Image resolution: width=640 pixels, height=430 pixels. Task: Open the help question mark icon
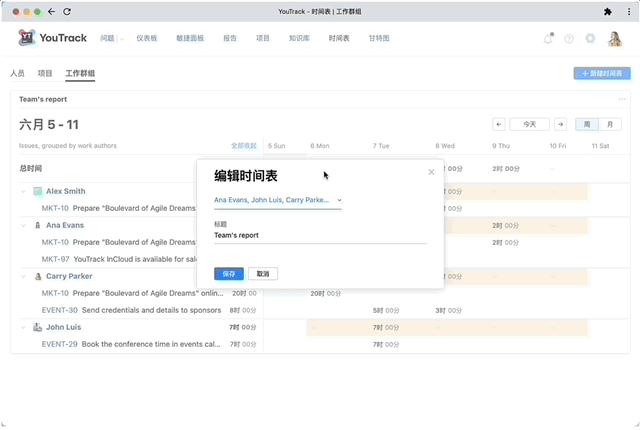(569, 38)
